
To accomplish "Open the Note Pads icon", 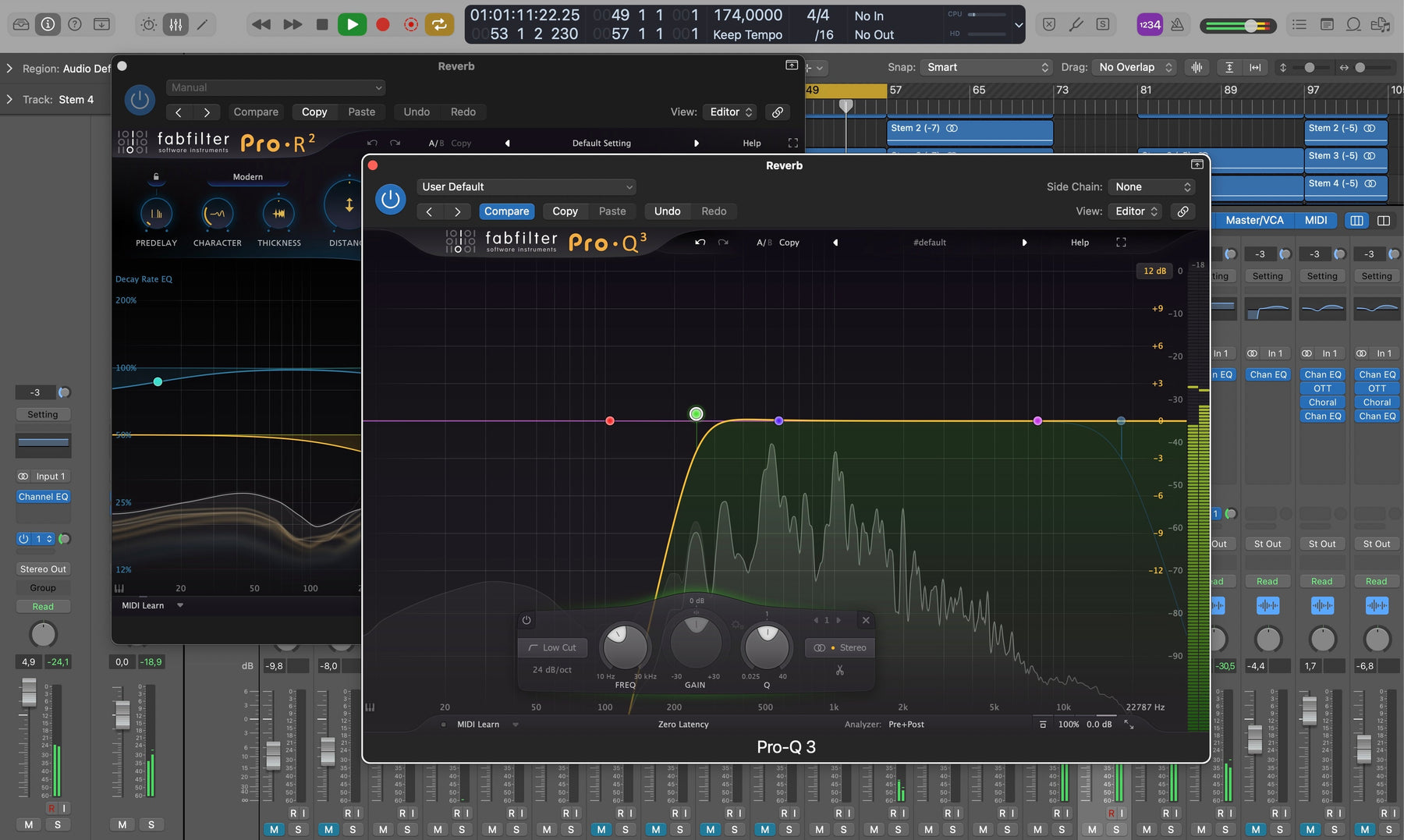I will click(1326, 24).
